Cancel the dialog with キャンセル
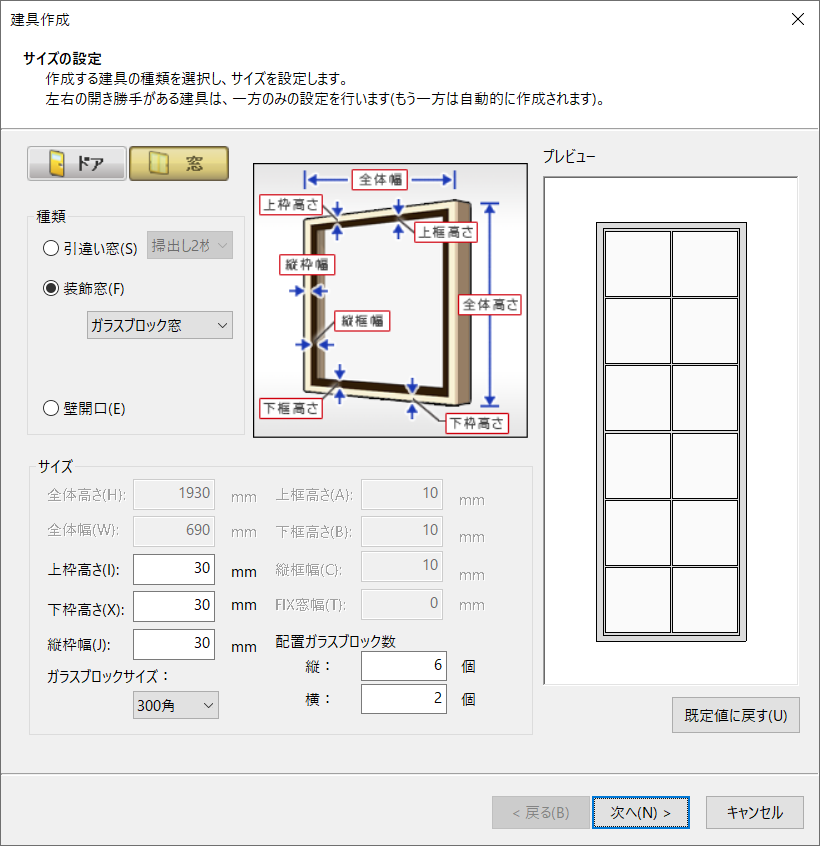The width and height of the screenshot is (820, 846). (x=754, y=813)
